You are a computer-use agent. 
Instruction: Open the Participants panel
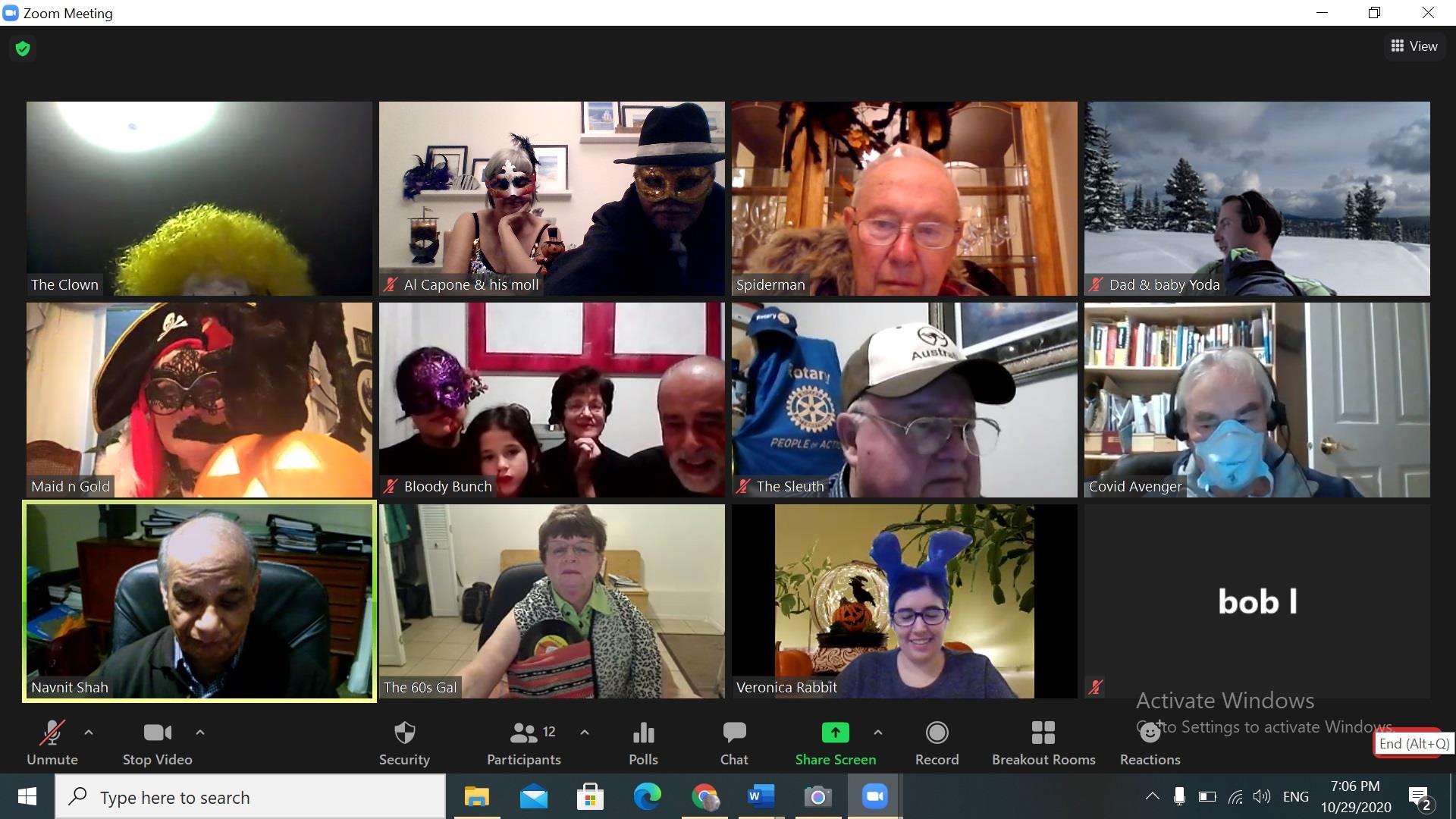[x=523, y=743]
